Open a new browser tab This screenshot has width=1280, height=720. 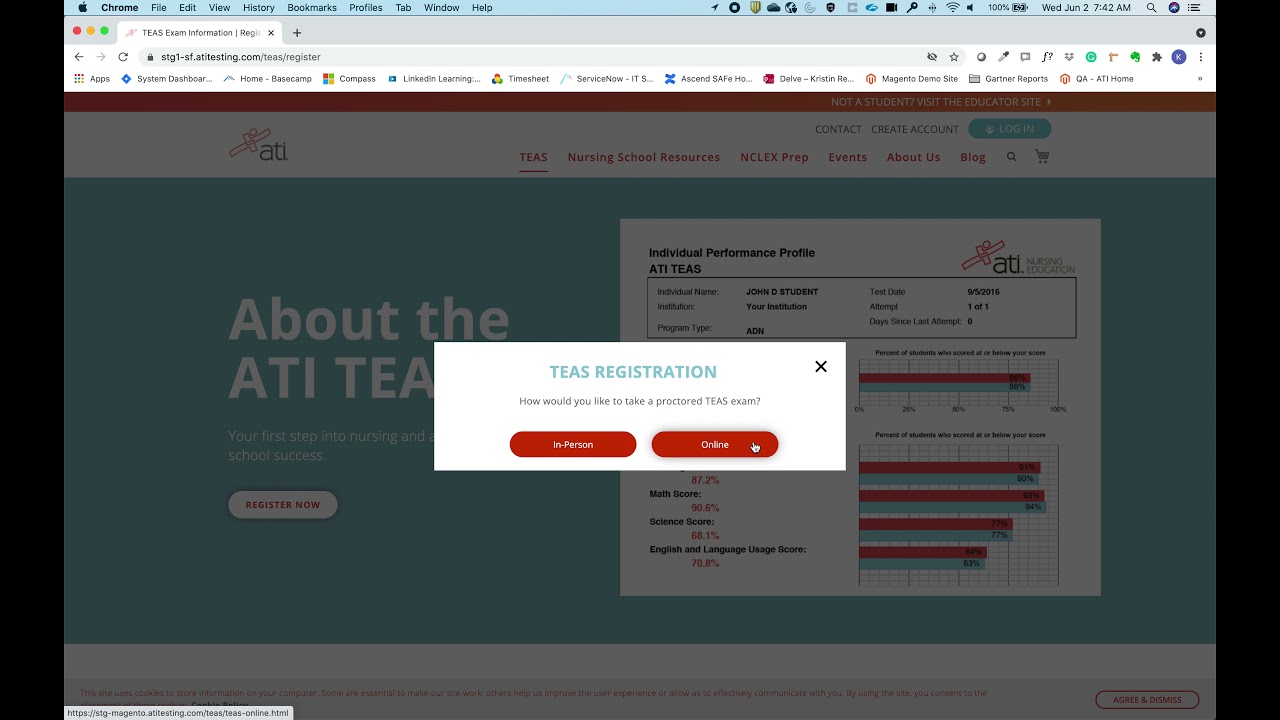(297, 33)
